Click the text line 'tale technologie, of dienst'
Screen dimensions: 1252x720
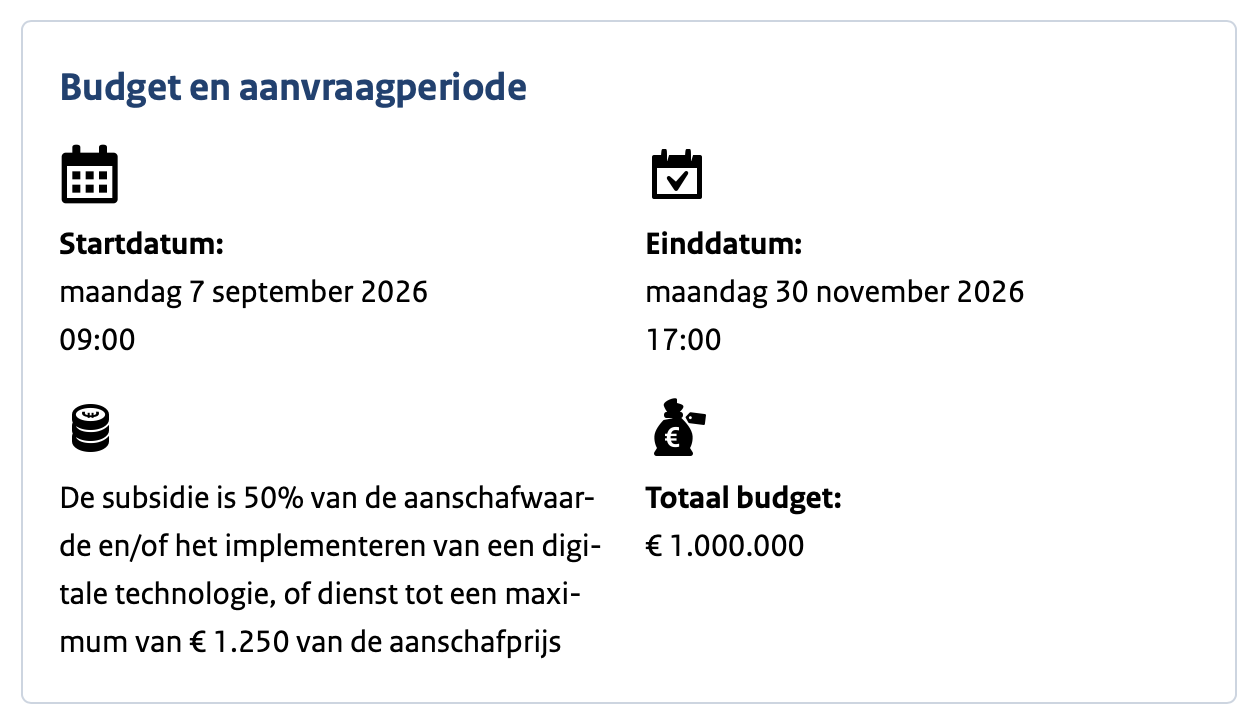(319, 594)
